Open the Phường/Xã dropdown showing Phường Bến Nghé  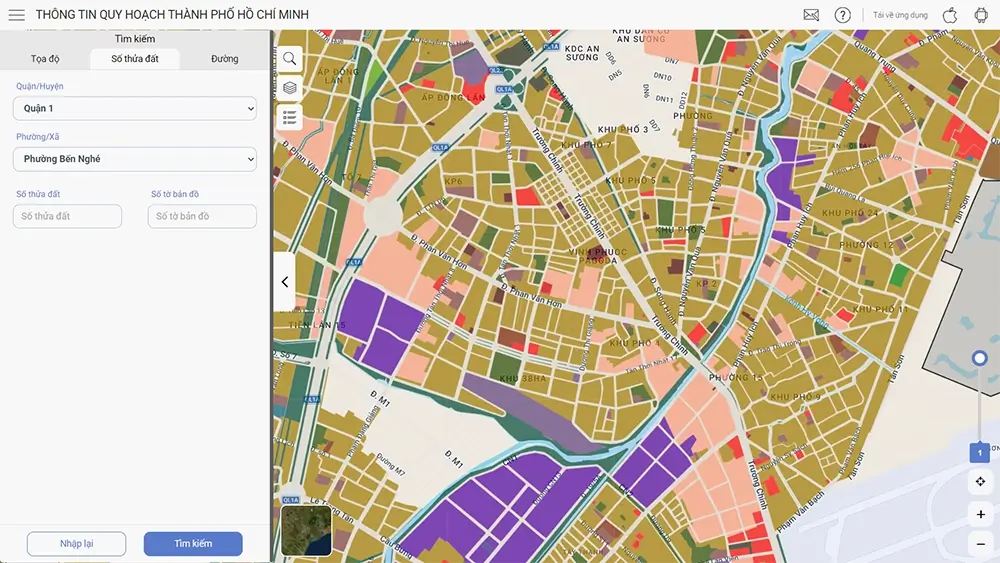[135, 159]
